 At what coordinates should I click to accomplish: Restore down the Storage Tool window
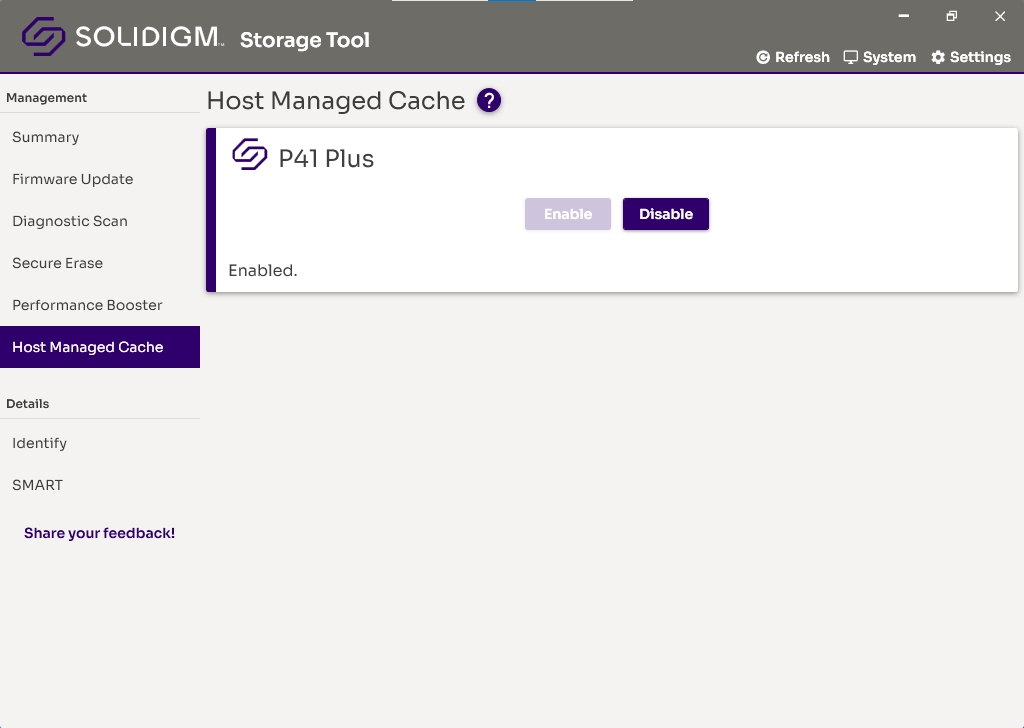[x=952, y=16]
